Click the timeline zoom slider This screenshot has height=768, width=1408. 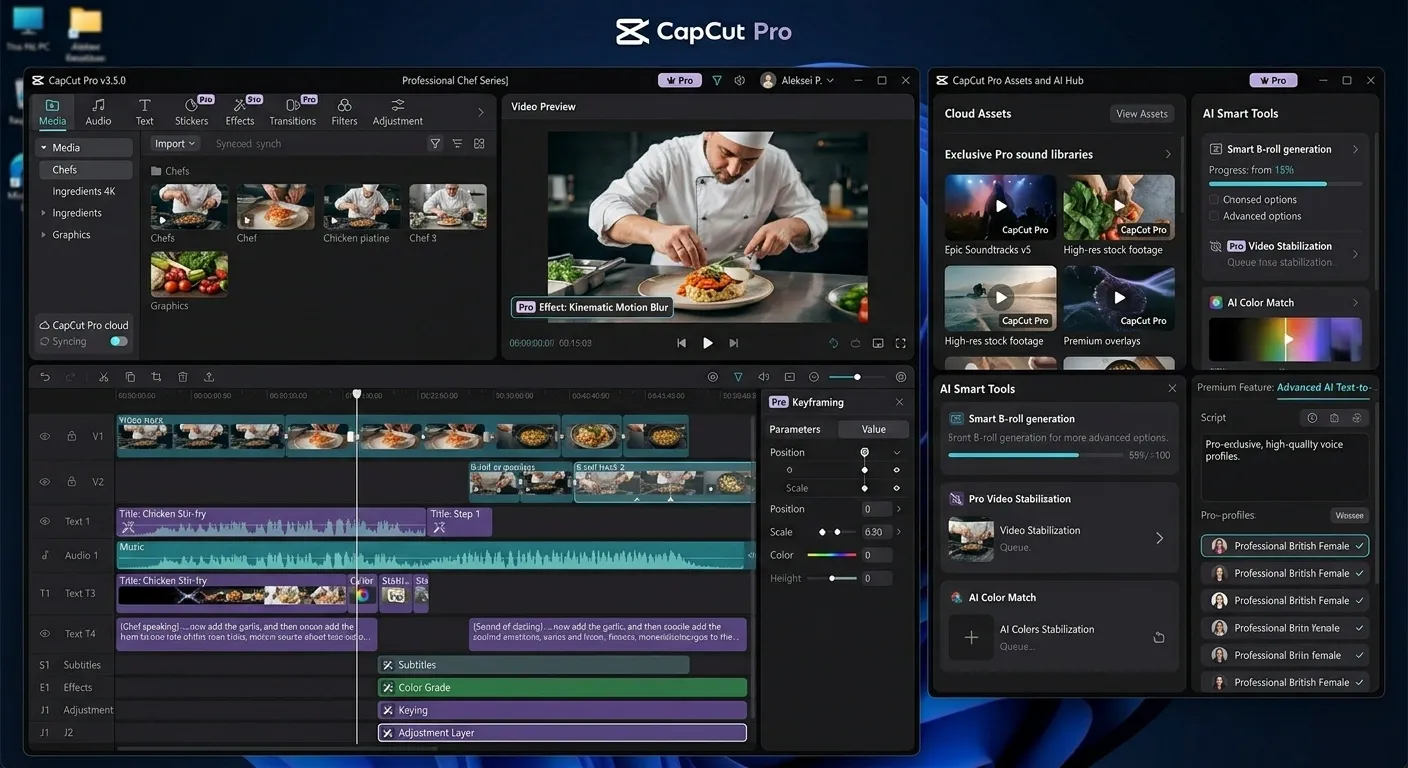coord(857,377)
